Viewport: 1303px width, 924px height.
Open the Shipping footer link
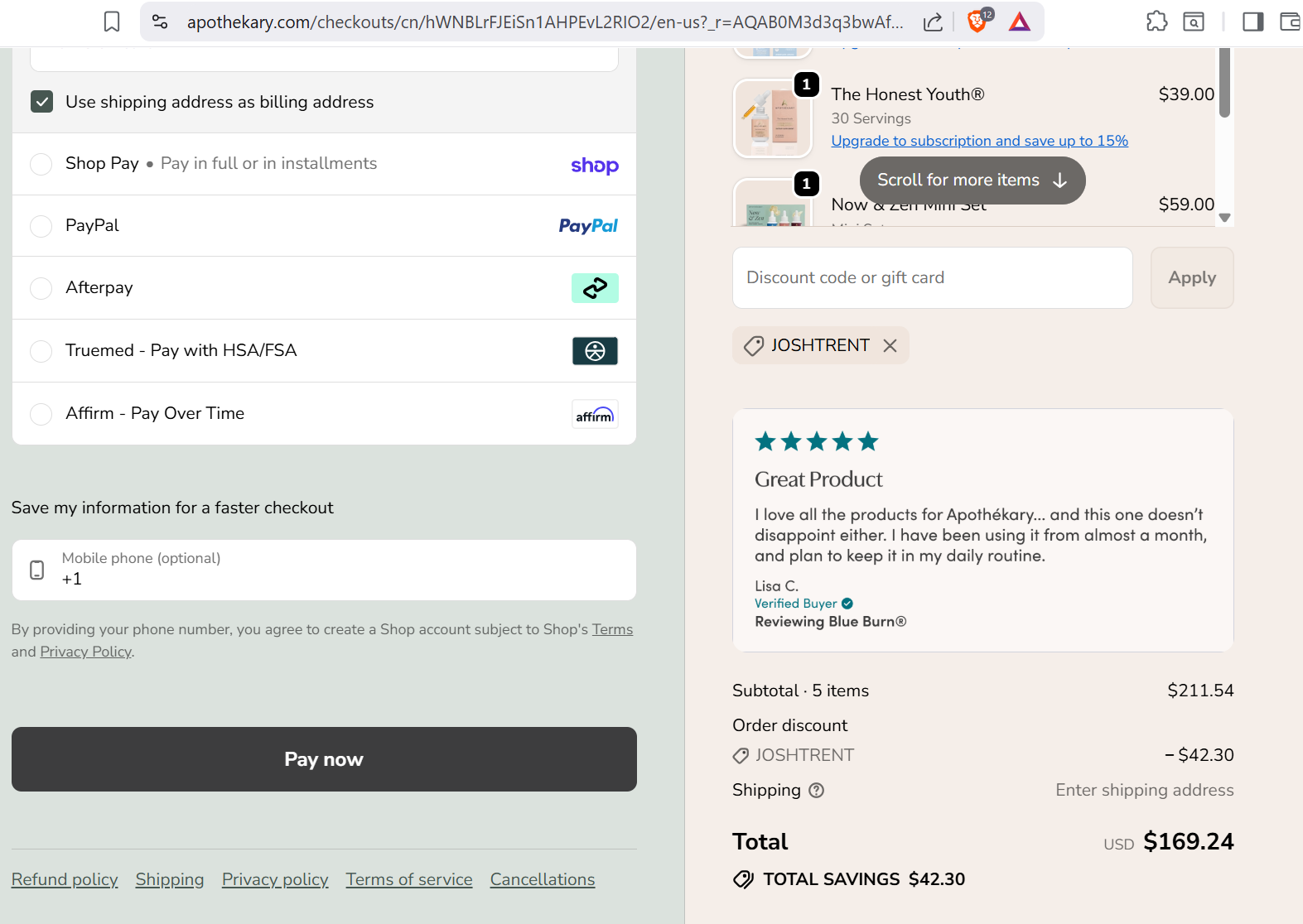click(170, 879)
